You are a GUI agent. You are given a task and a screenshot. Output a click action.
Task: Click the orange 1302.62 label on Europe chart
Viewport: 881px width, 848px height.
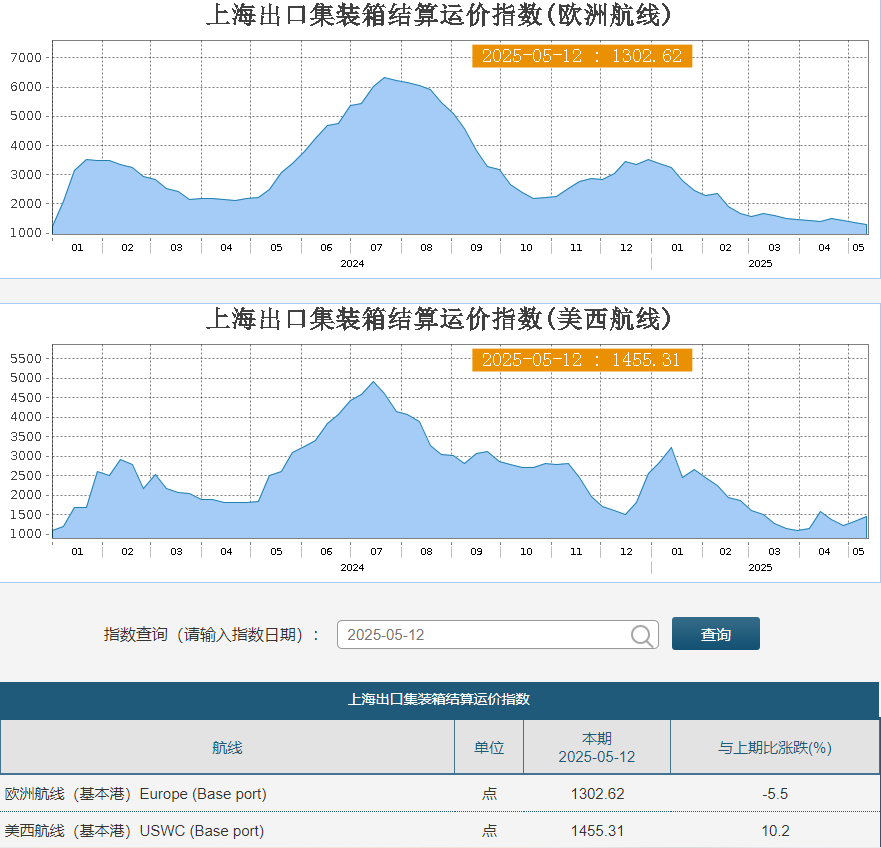tap(581, 56)
